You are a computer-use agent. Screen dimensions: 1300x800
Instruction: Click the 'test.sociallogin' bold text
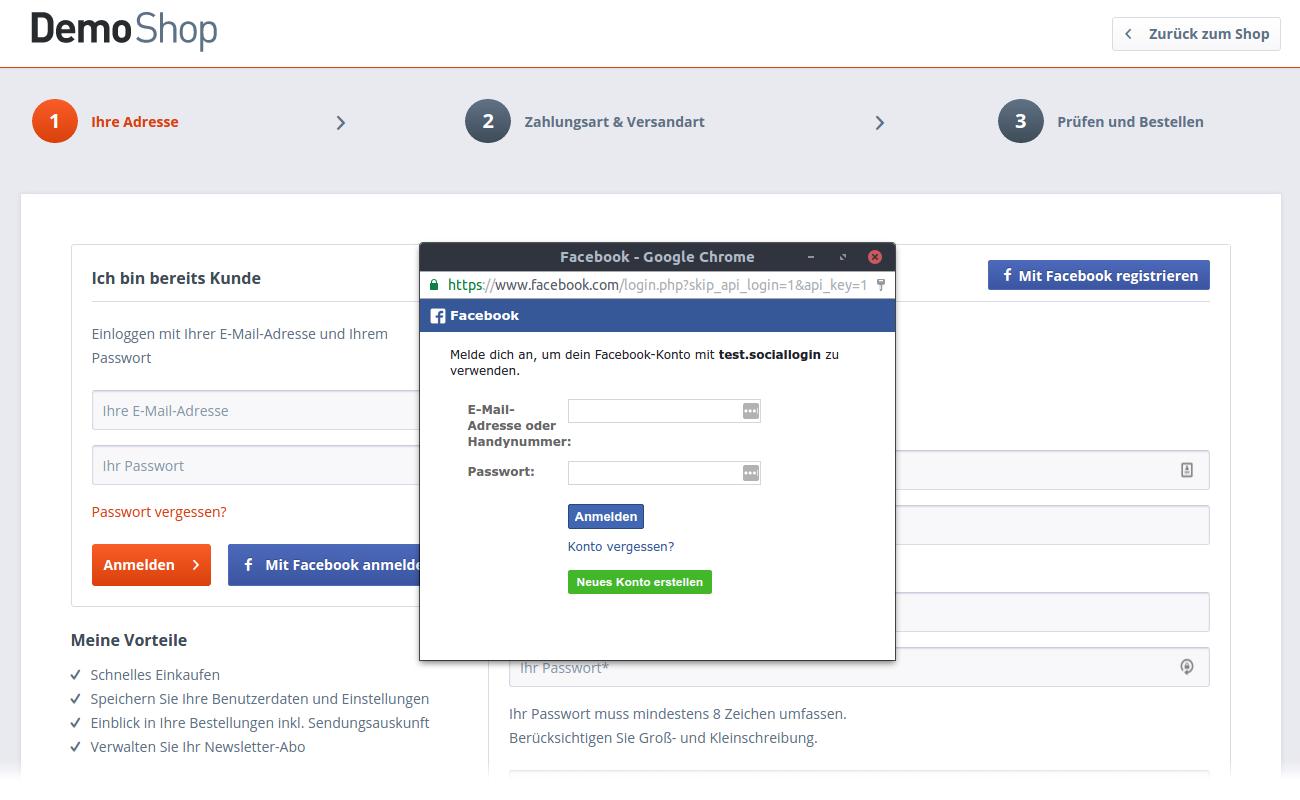pos(771,355)
